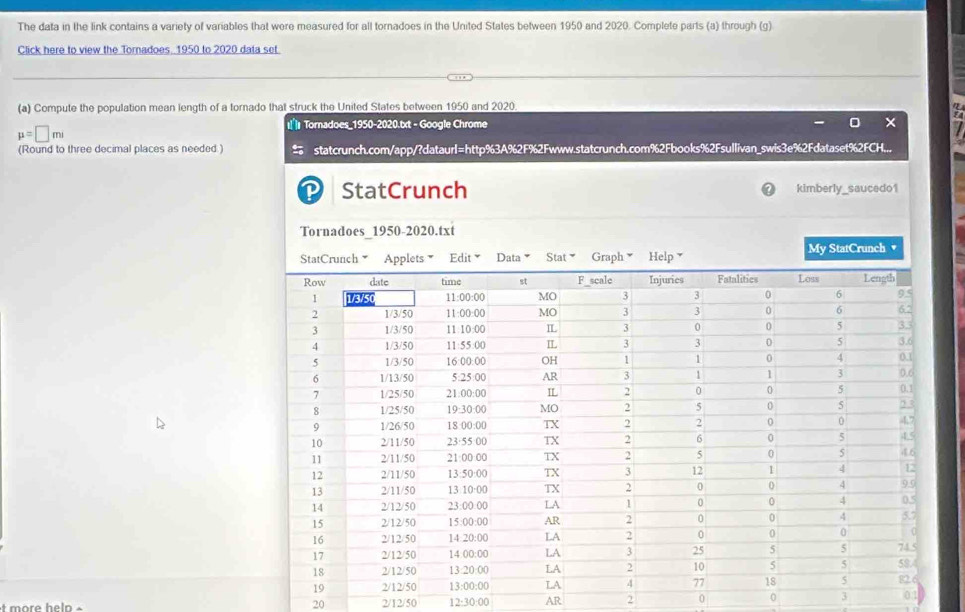Maximize the Tornadoes Chrome popup window
The image size is (965, 612).
(x=854, y=123)
